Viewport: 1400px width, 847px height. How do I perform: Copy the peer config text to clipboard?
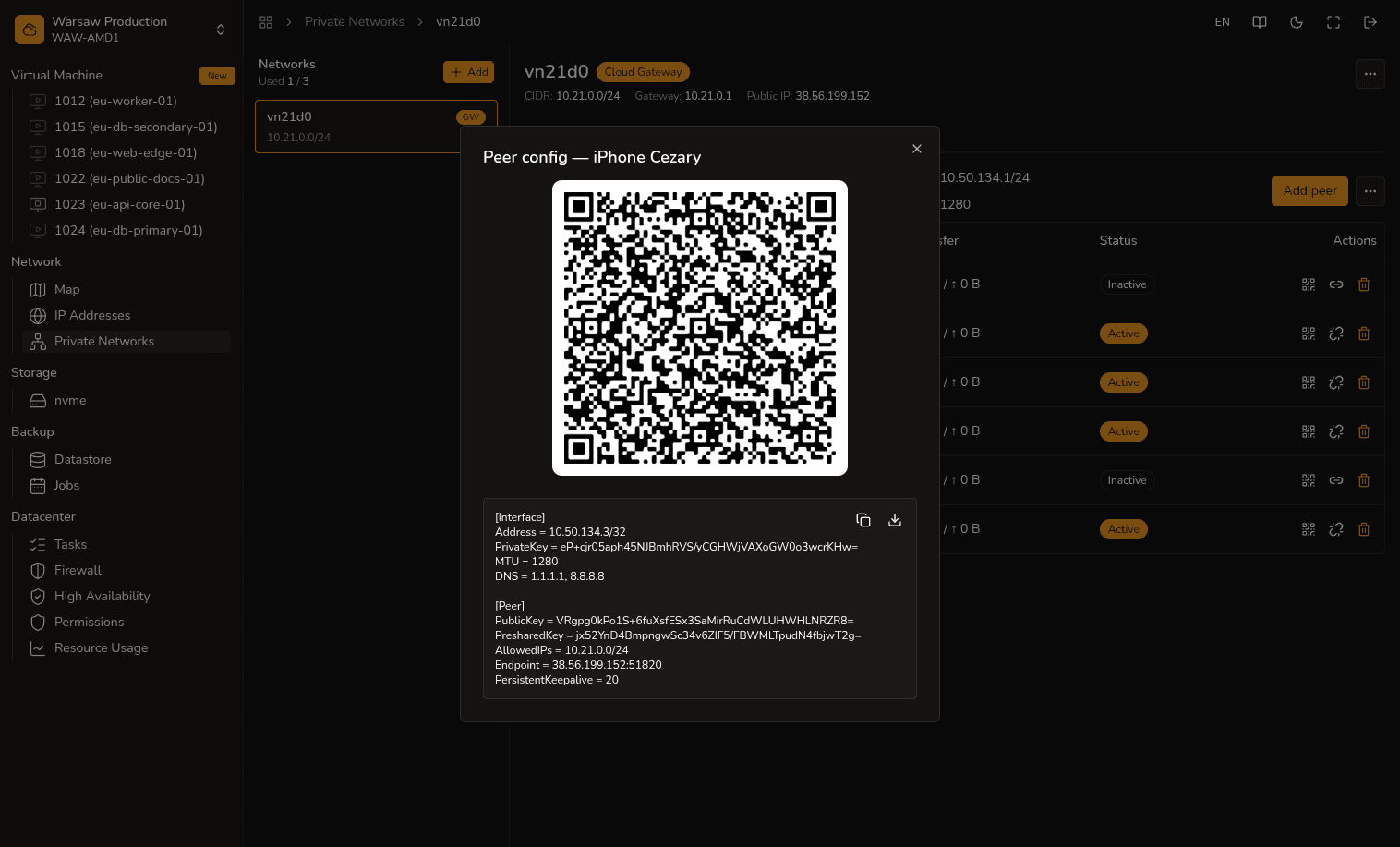coord(863,520)
